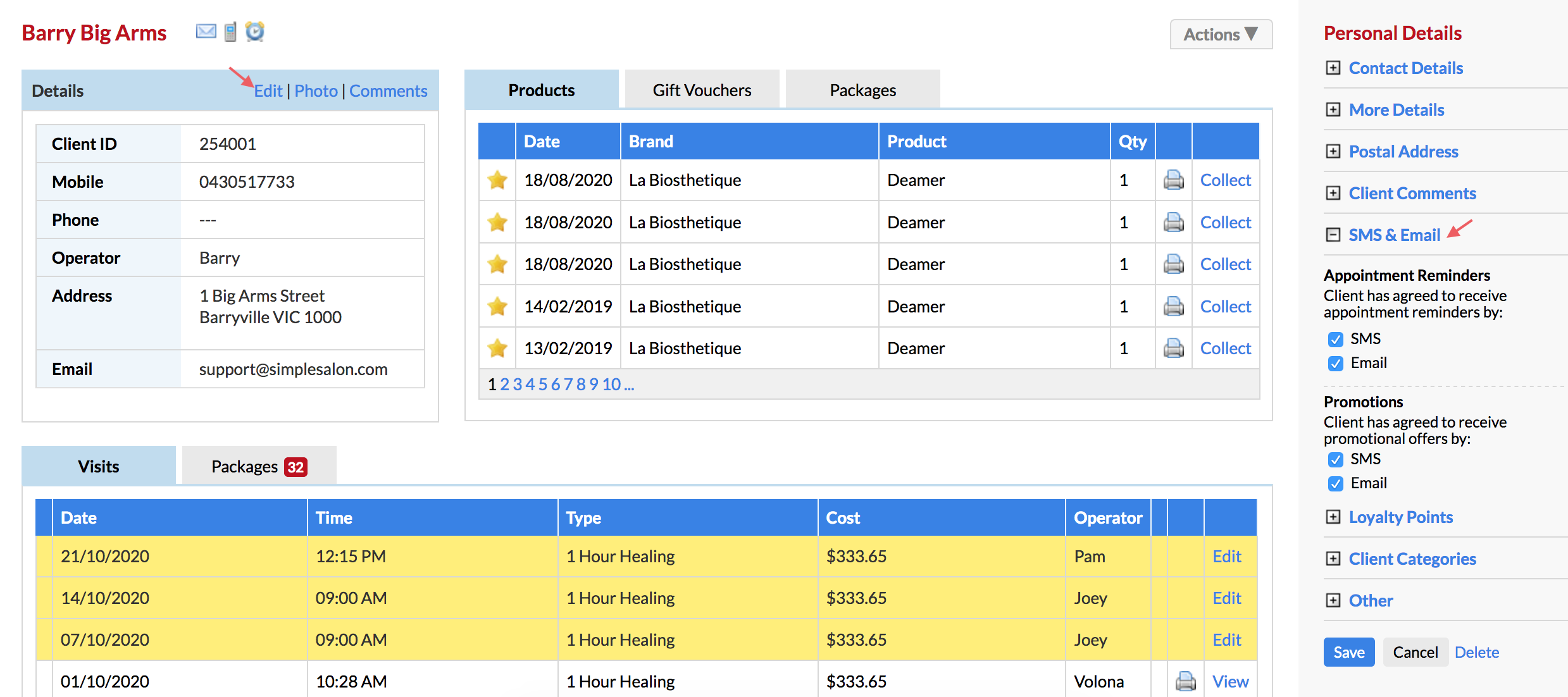
Task: Click the blue Save button
Action: click(1348, 652)
